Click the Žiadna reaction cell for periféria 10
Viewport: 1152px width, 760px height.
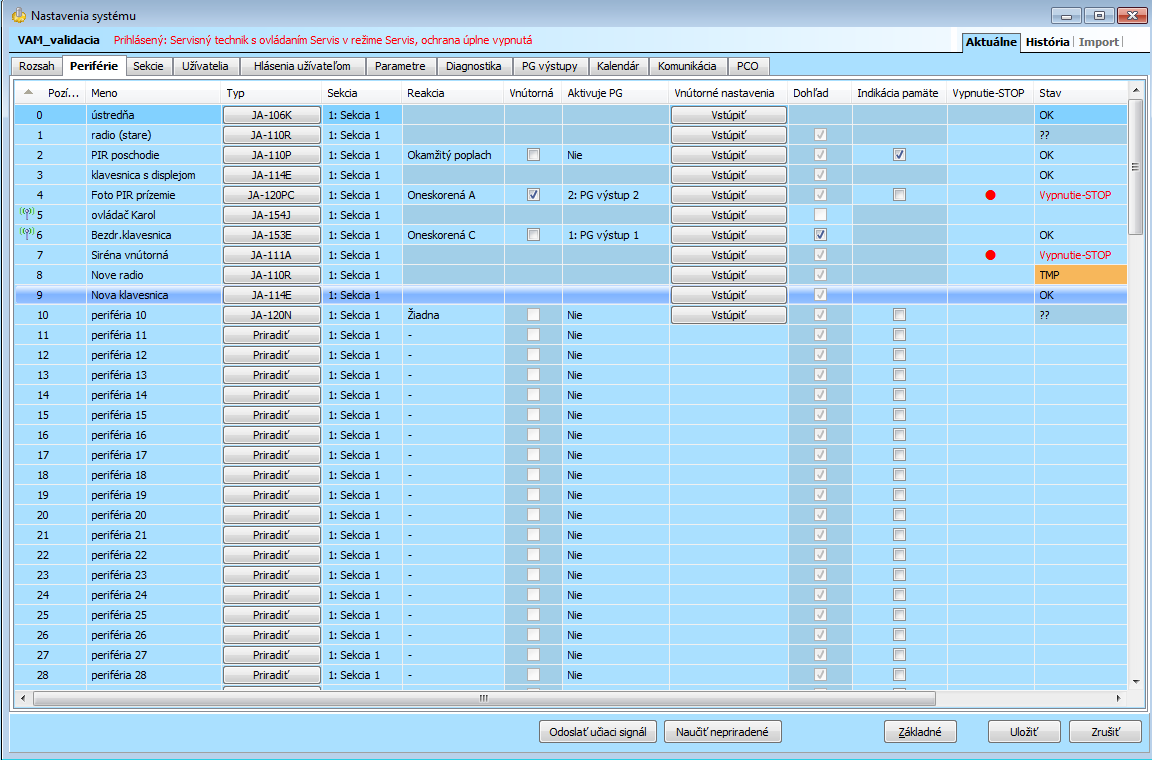[453, 315]
